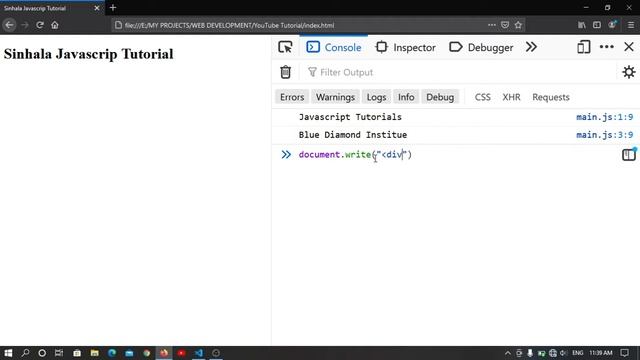Reload the current page
The width and height of the screenshot is (640, 360).
(x=40, y=25)
